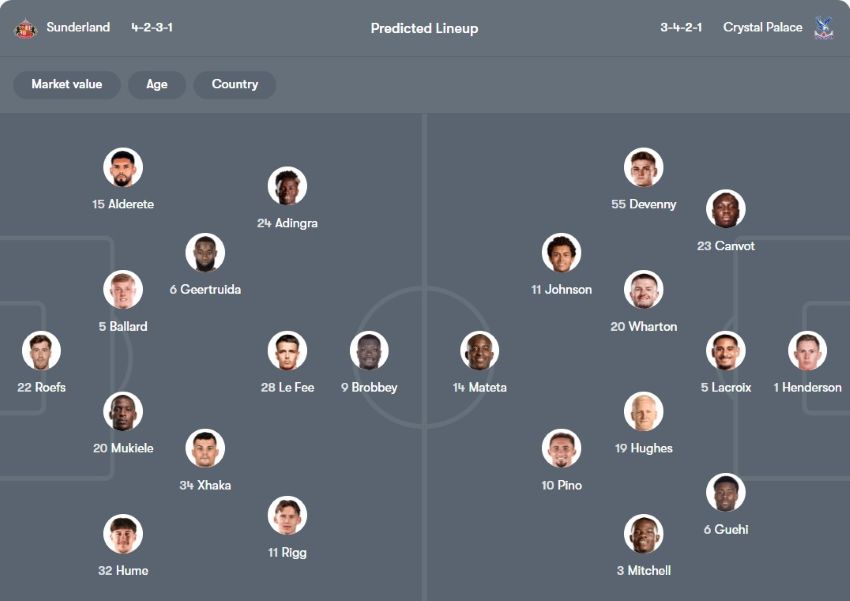Click the Sunderland club crest icon

25,28
